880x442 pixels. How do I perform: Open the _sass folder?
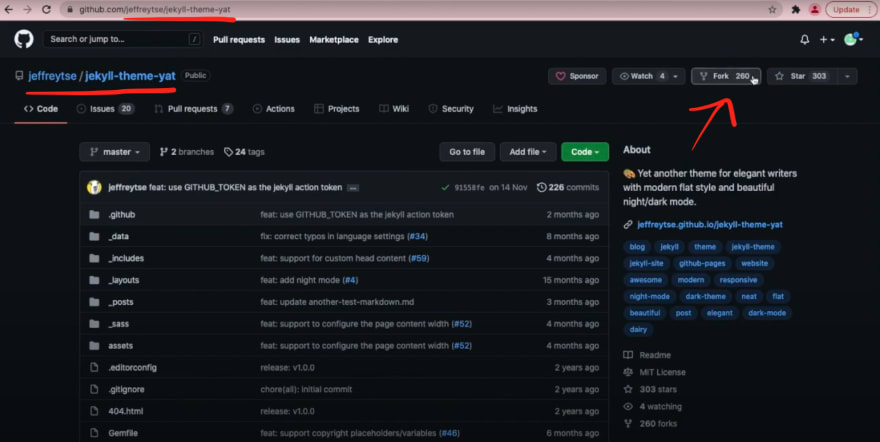click(x=118, y=324)
